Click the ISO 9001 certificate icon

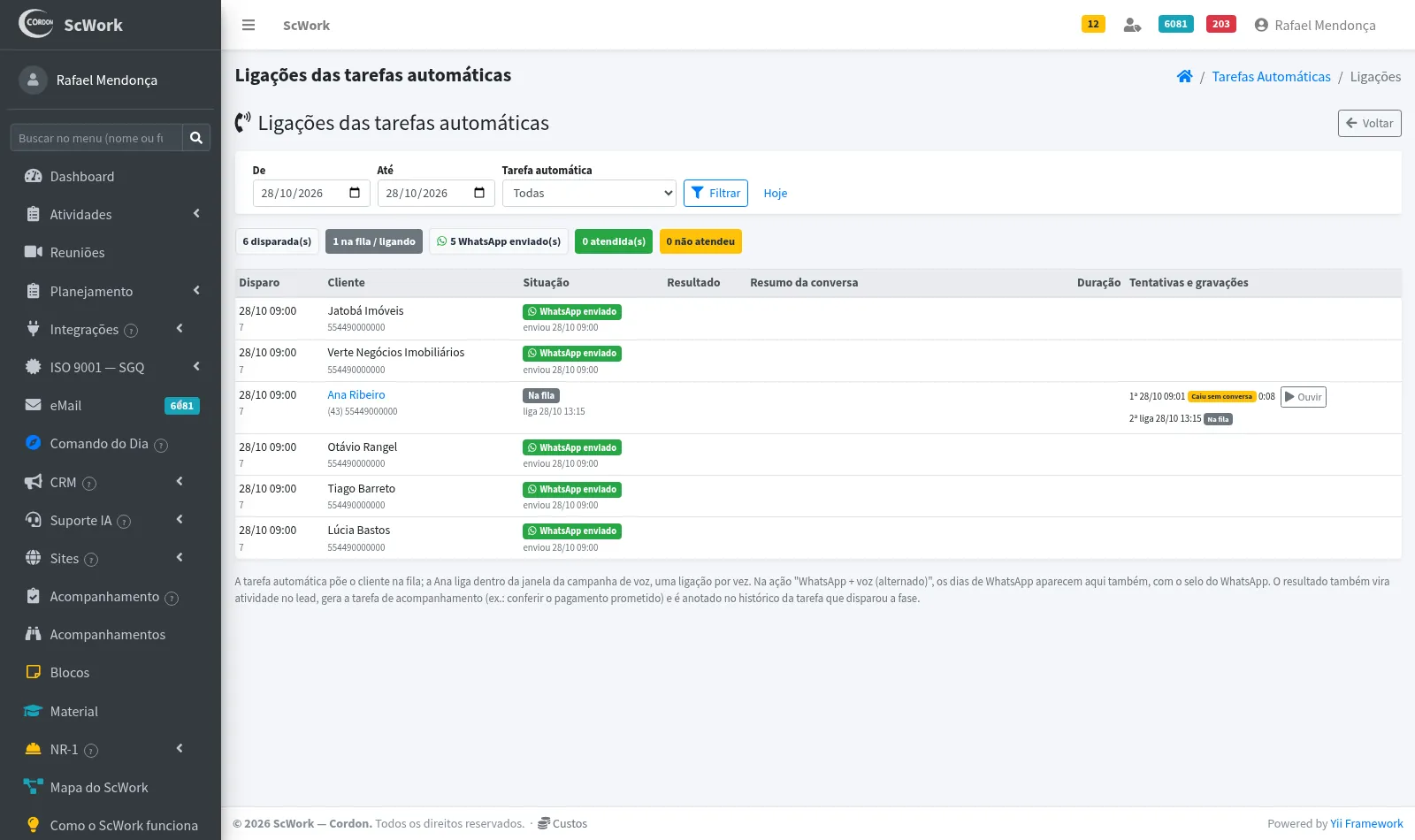(33, 366)
